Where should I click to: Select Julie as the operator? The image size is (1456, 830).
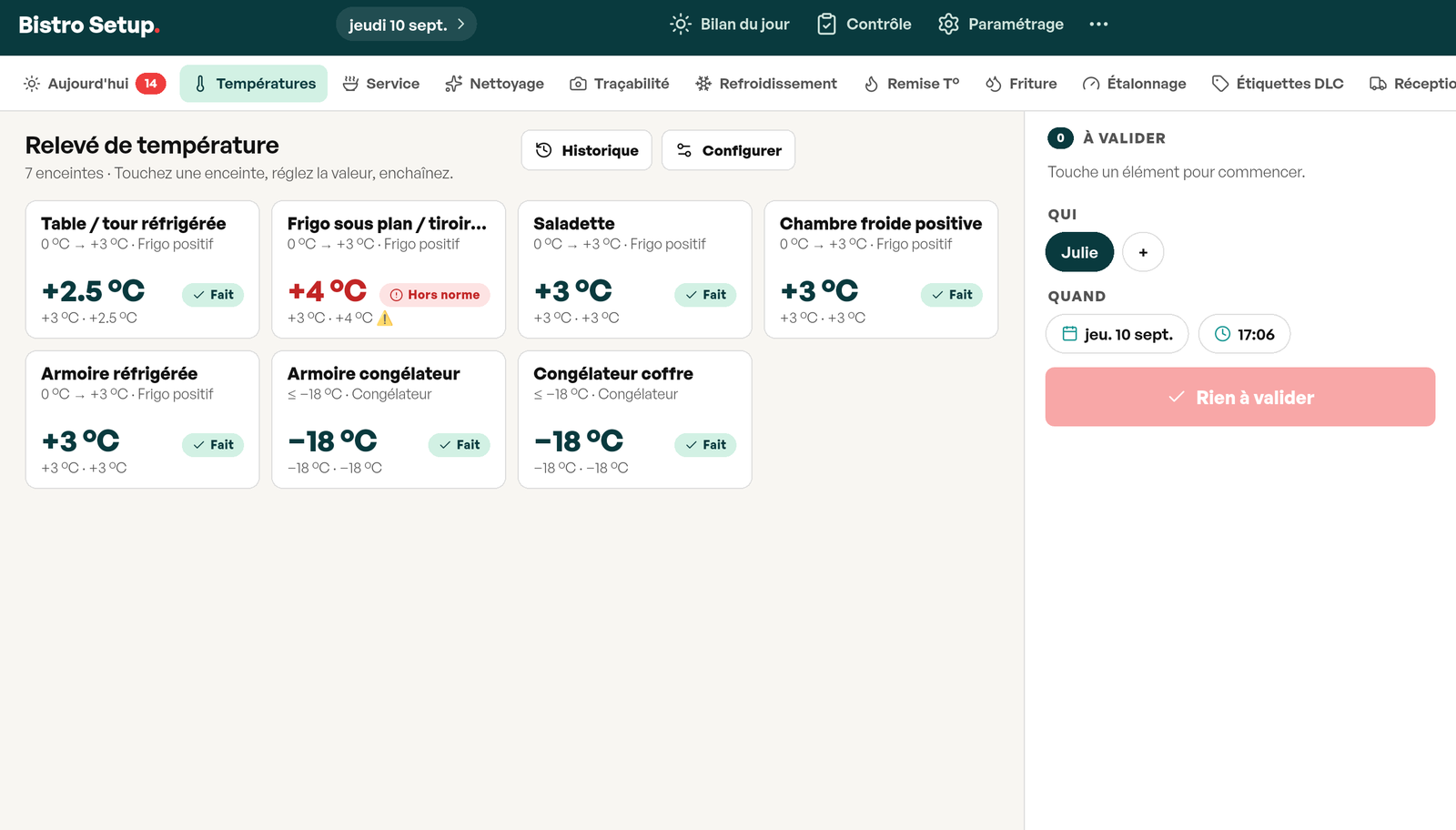[1079, 252]
